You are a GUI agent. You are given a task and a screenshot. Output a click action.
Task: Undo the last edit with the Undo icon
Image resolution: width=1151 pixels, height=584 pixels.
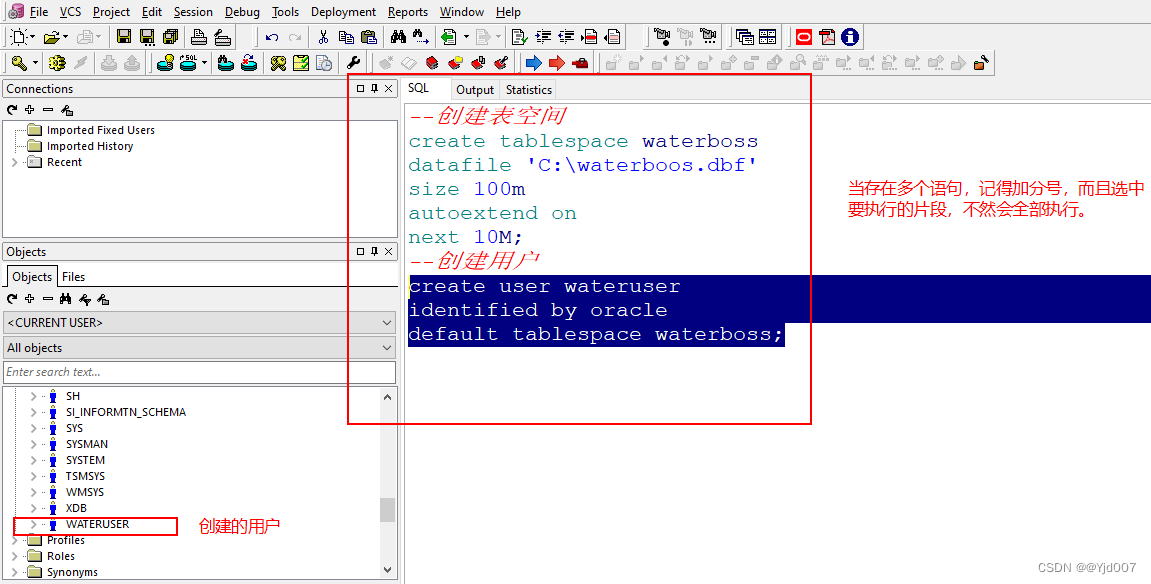(271, 36)
